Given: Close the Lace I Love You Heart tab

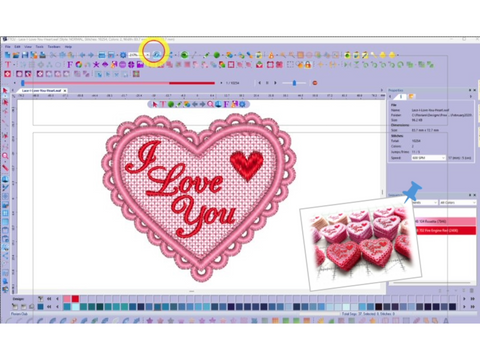Looking at the screenshot, I should pos(65,90).
